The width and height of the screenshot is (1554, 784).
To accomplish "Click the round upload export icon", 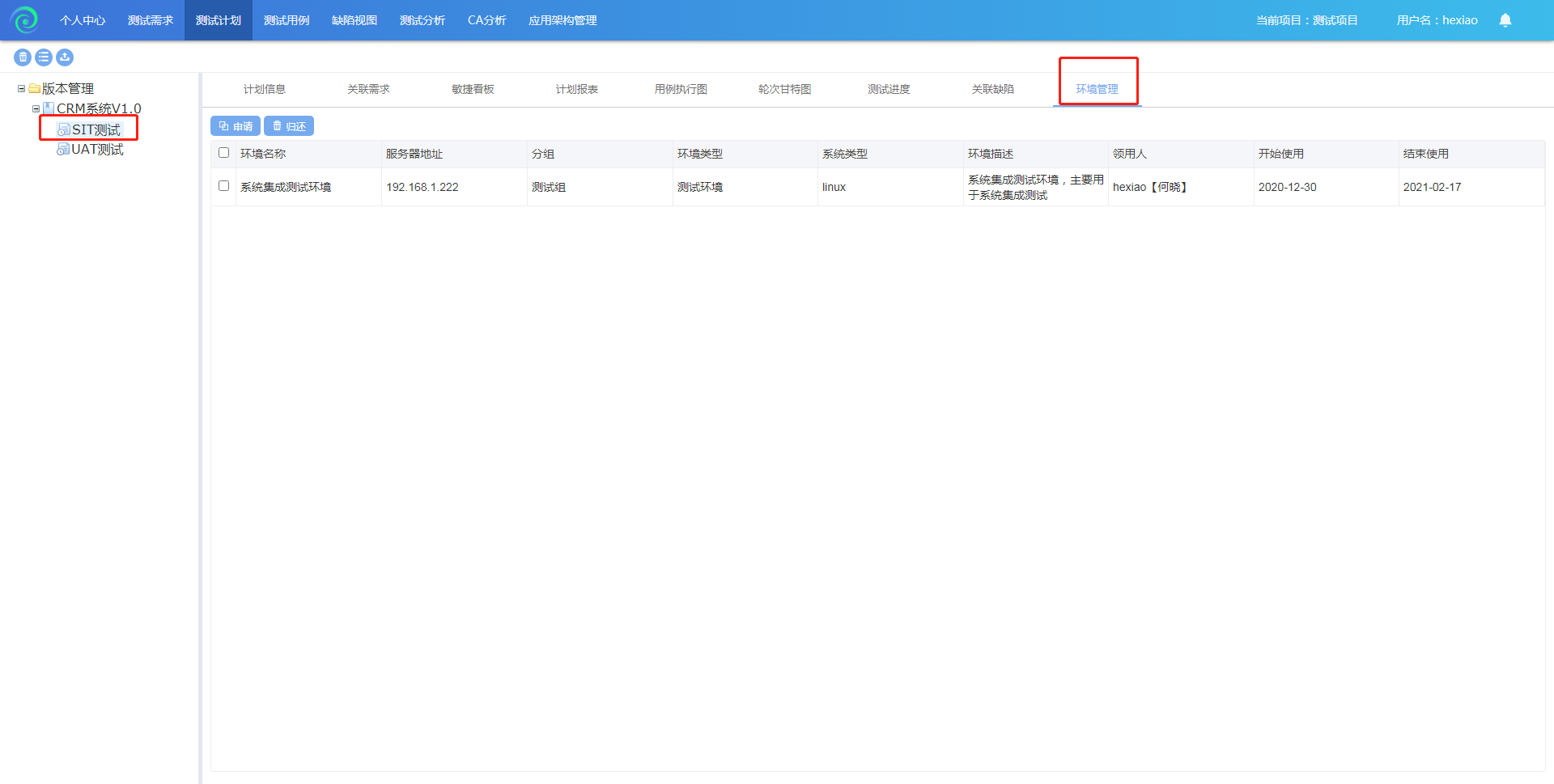I will click(x=65, y=57).
